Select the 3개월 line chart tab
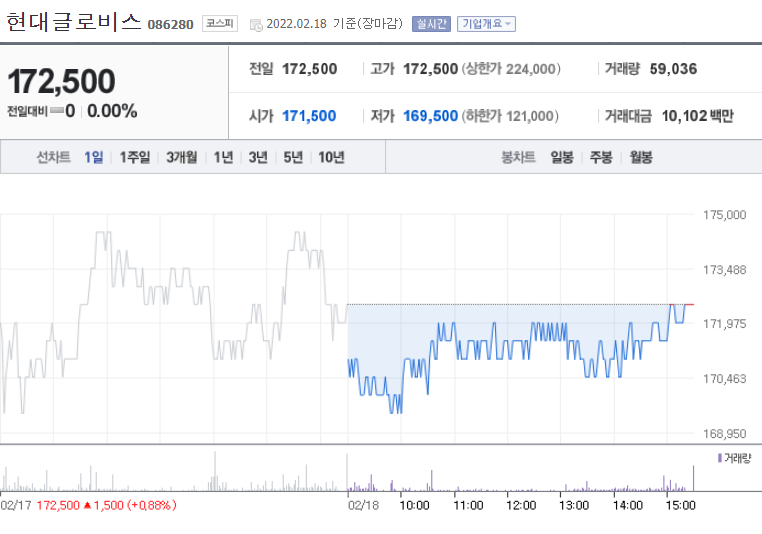Image resolution: width=762 pixels, height=534 pixels. 182,157
